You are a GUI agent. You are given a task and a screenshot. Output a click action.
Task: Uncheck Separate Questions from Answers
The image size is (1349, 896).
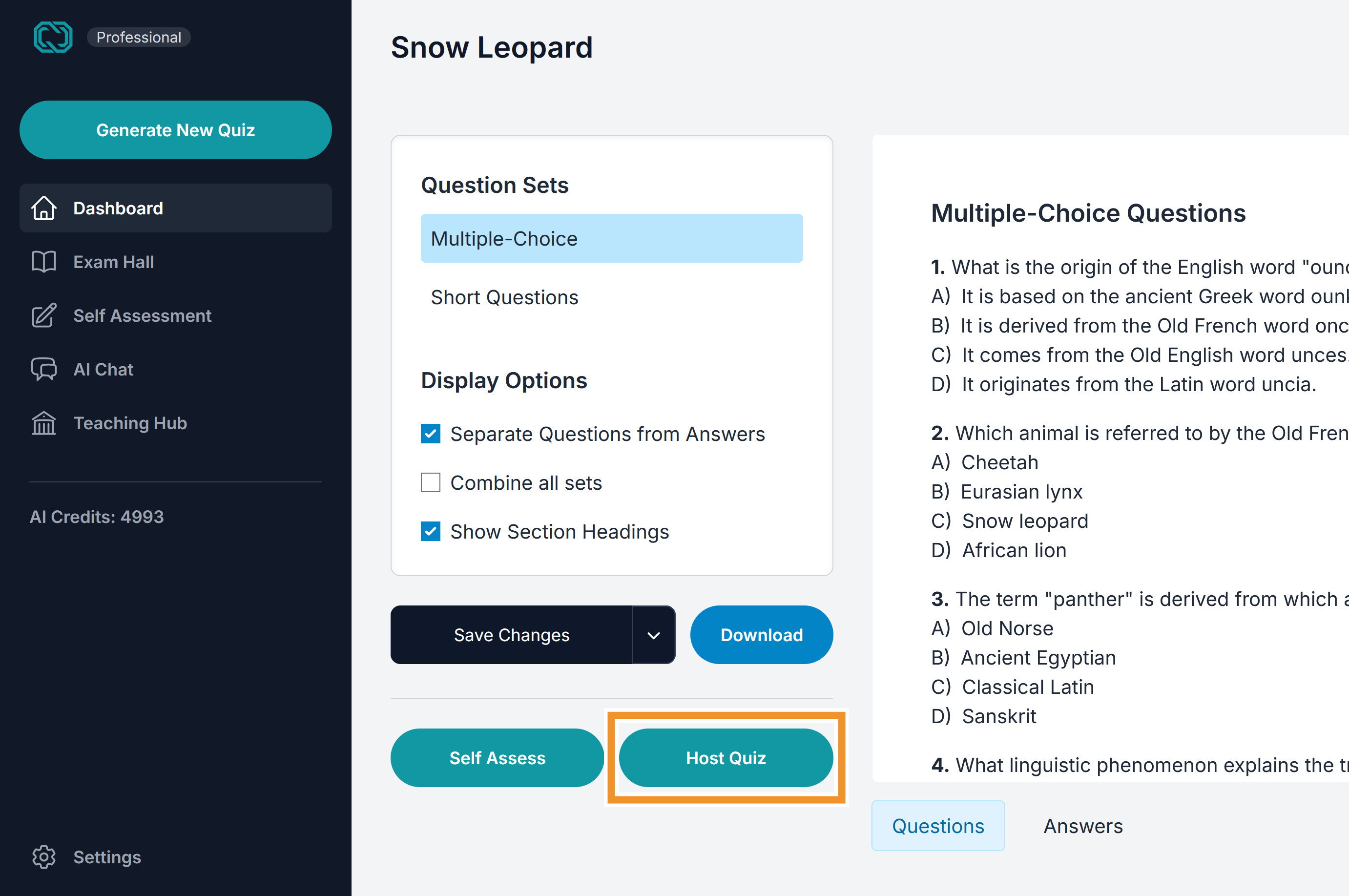coord(431,434)
